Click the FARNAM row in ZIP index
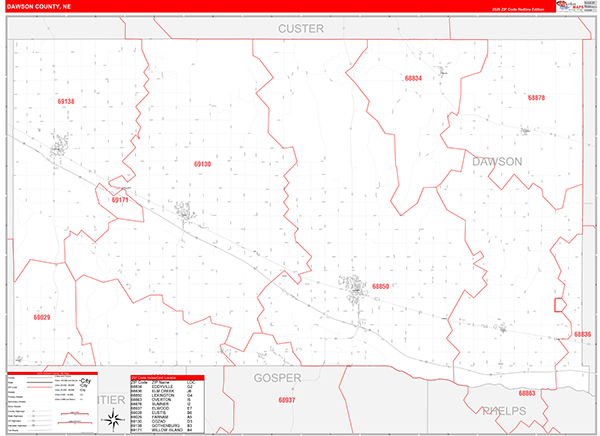 (x=167, y=417)
